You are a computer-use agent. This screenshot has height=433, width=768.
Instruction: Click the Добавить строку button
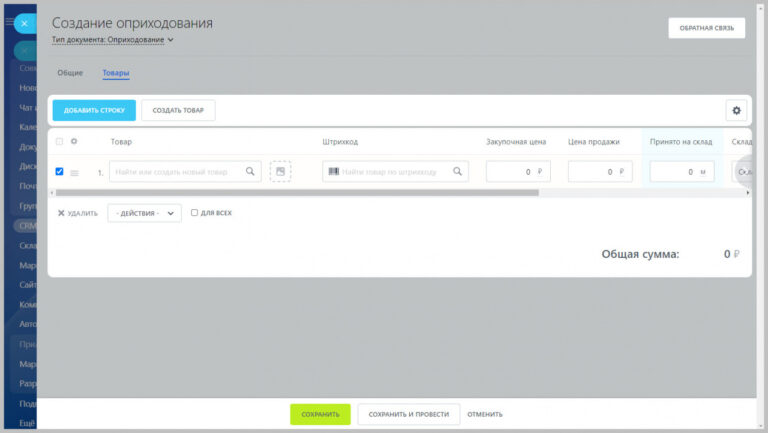(94, 110)
